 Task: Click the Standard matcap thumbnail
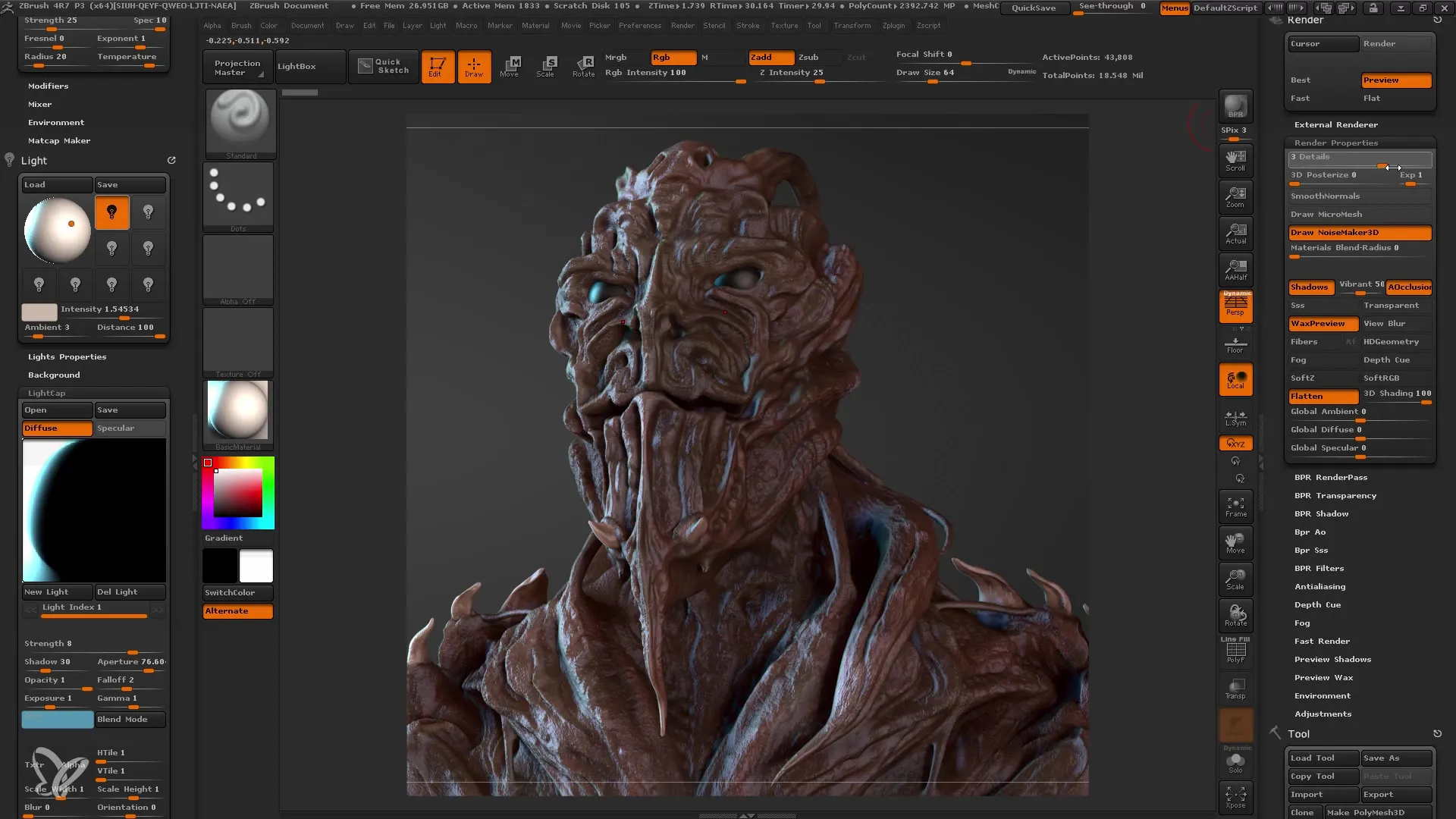point(239,119)
